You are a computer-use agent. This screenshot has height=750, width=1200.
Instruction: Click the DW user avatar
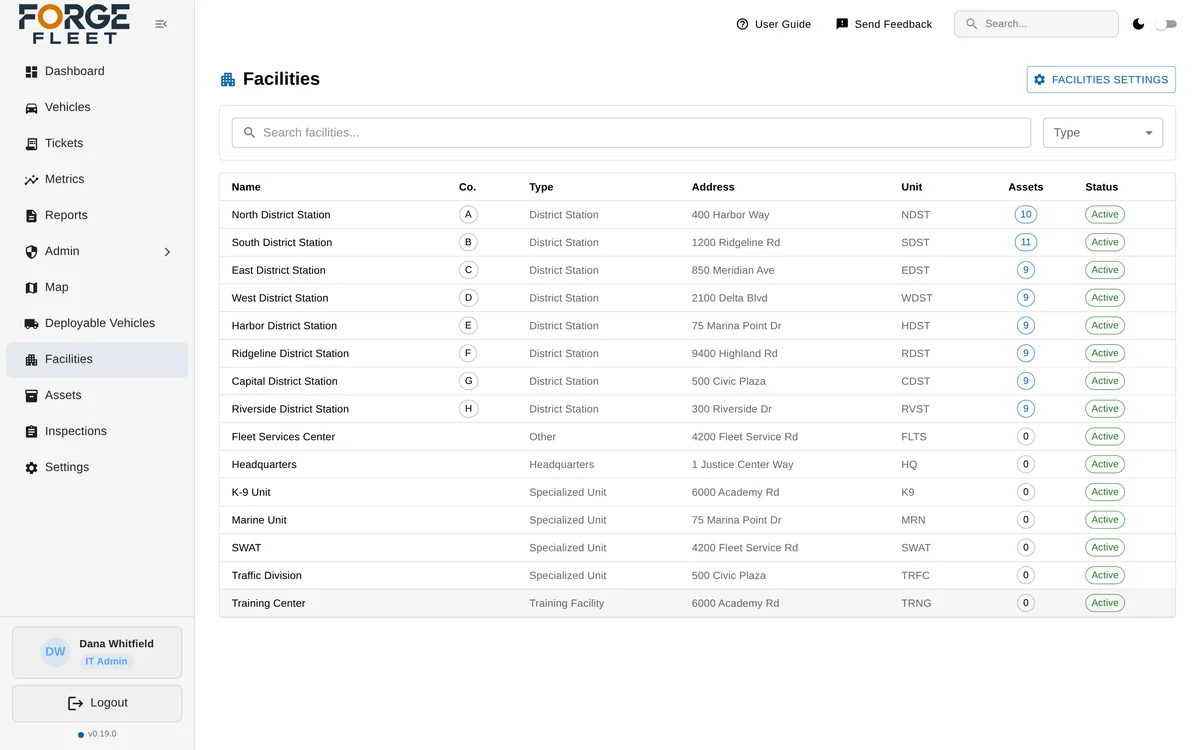(55, 652)
